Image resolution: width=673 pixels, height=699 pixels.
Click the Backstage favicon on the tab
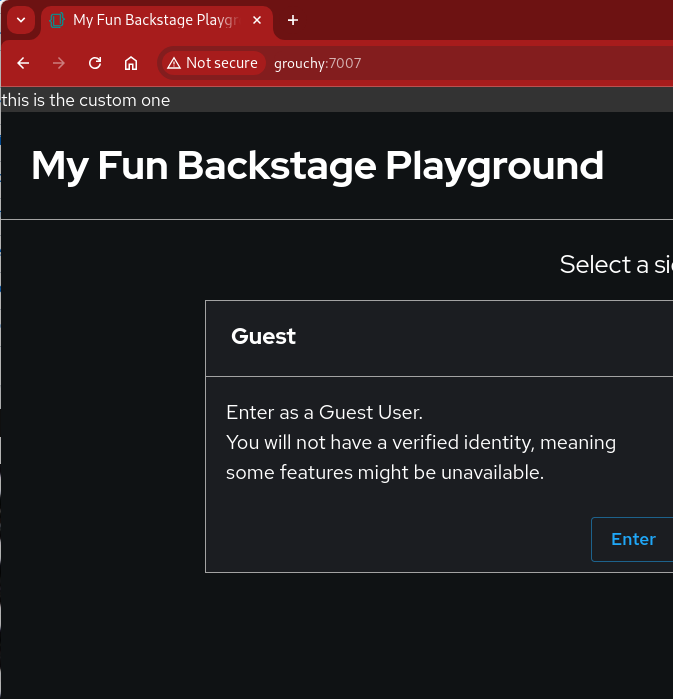click(57, 20)
